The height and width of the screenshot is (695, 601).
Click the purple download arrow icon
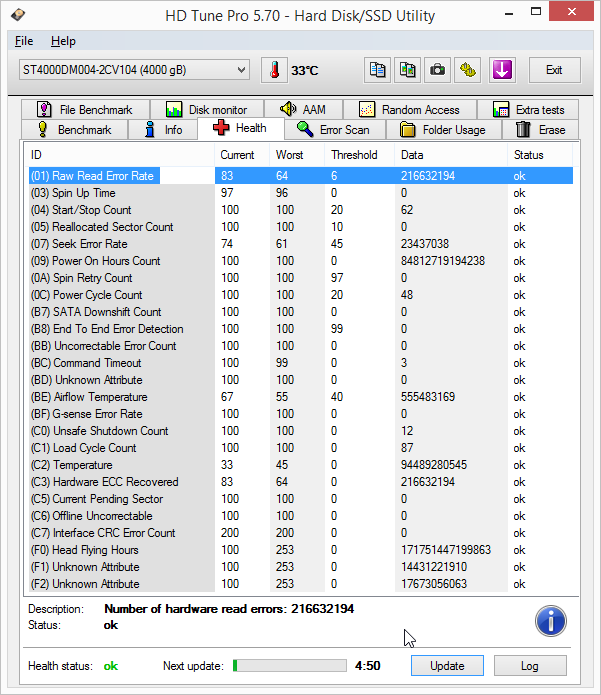[502, 70]
